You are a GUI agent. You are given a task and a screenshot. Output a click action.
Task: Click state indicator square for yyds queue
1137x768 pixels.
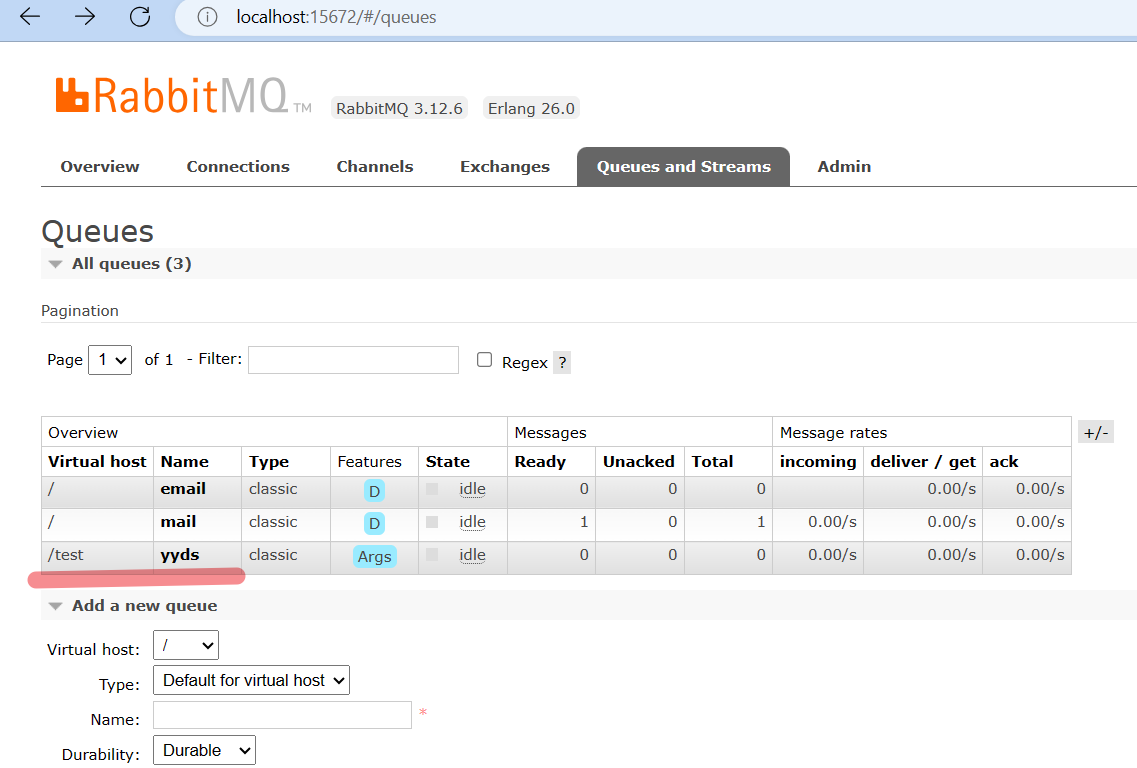[x=432, y=554]
